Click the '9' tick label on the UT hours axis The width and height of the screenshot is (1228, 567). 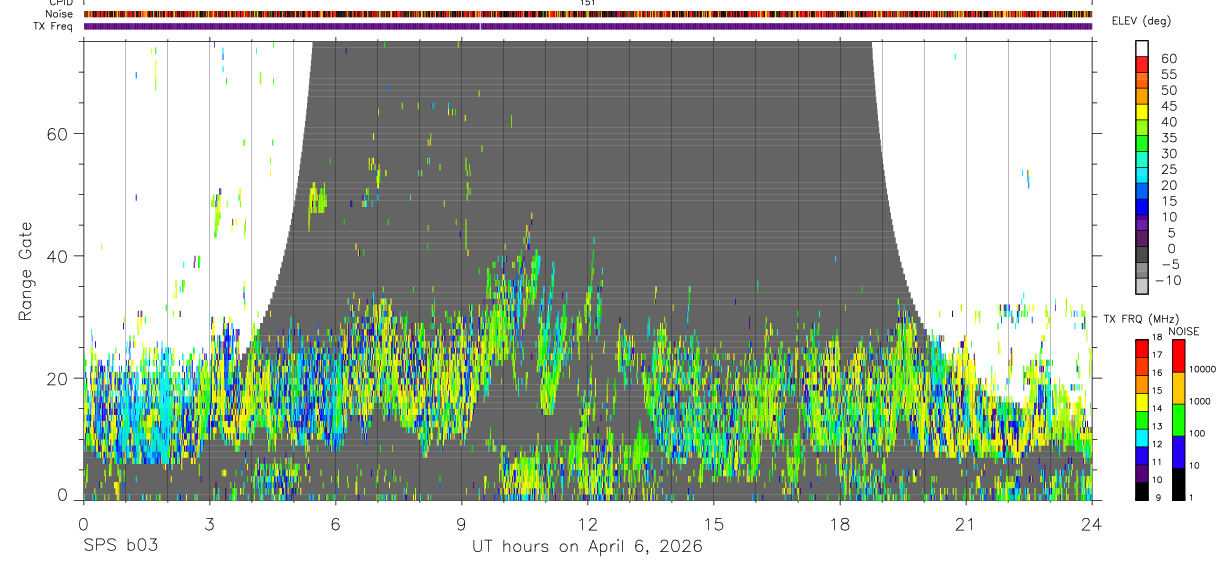(x=461, y=524)
